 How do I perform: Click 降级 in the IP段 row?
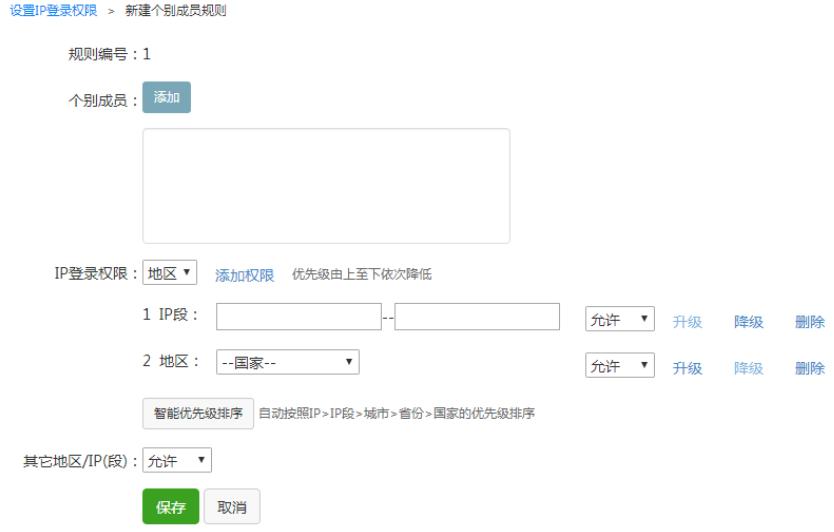click(x=748, y=321)
